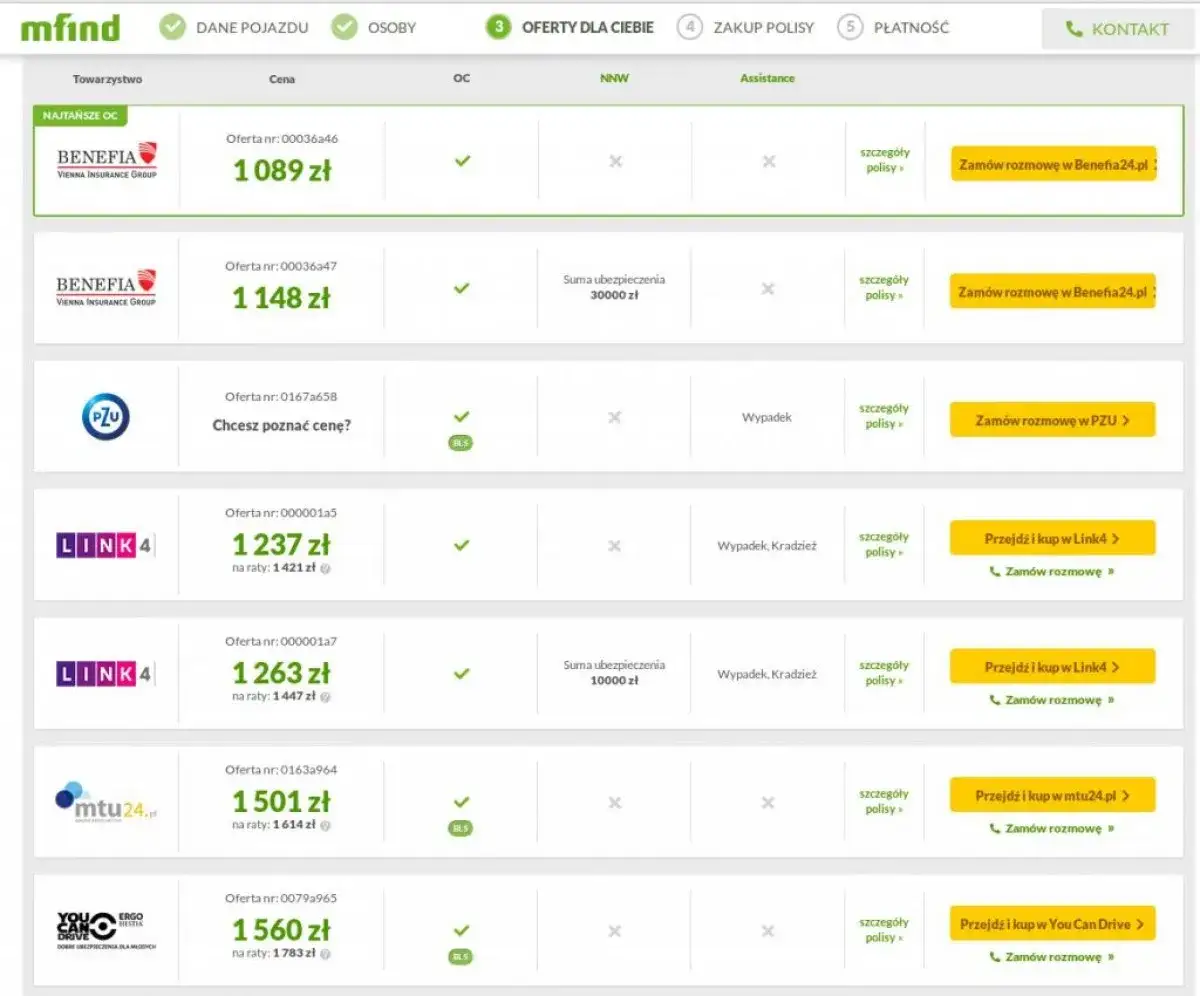Click OC checkmark in 1 089 zł offer

tap(461, 161)
